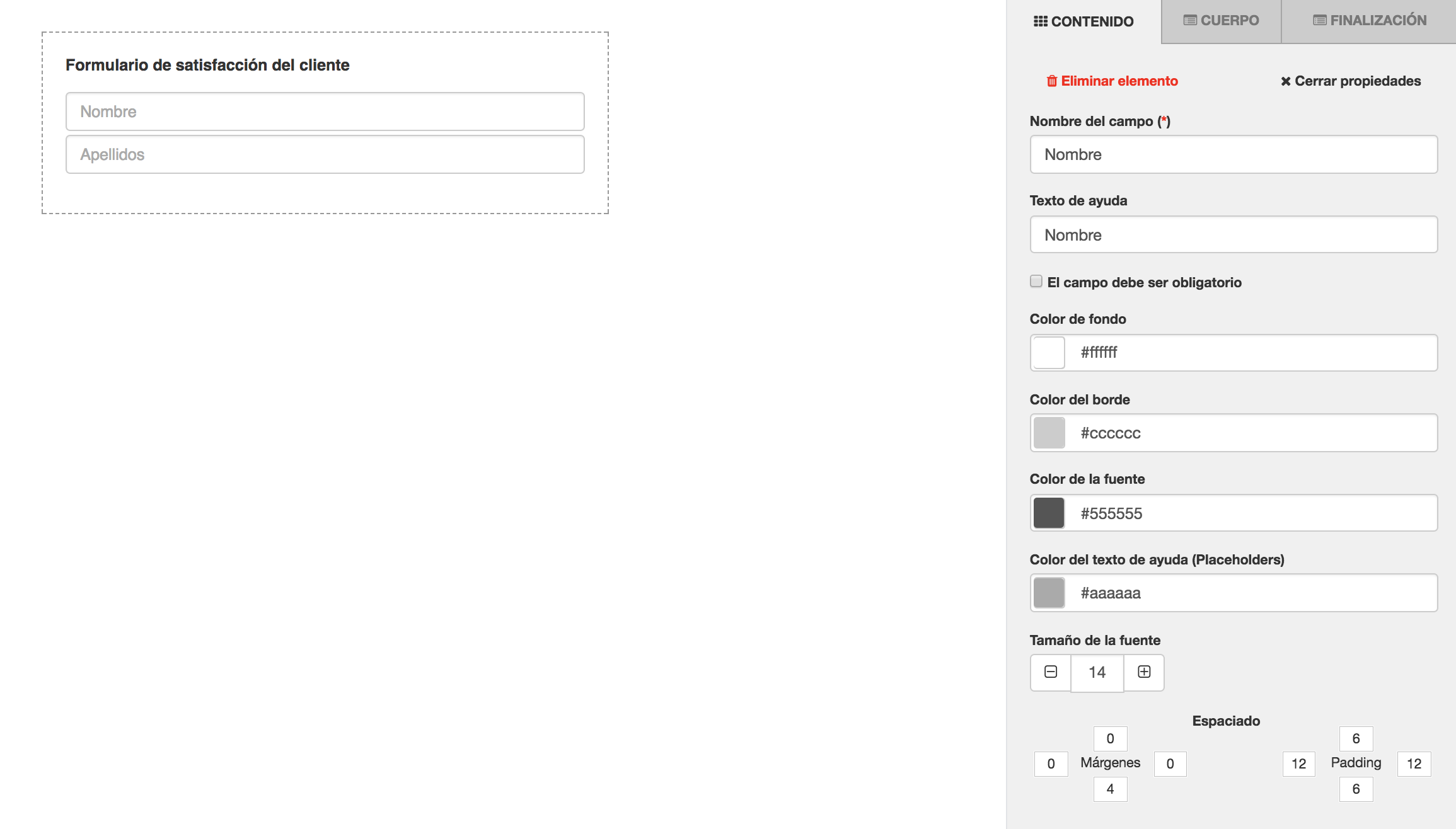Click the trash icon to delete element
This screenshot has height=829, width=1456.
(1051, 81)
